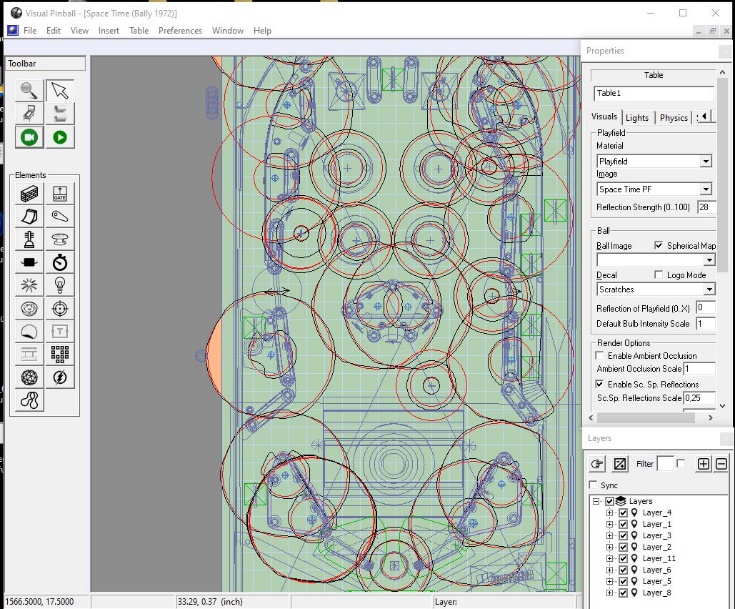This screenshot has height=609, width=735.
Task: Expand Layer_2 tree node
Action: [609, 547]
